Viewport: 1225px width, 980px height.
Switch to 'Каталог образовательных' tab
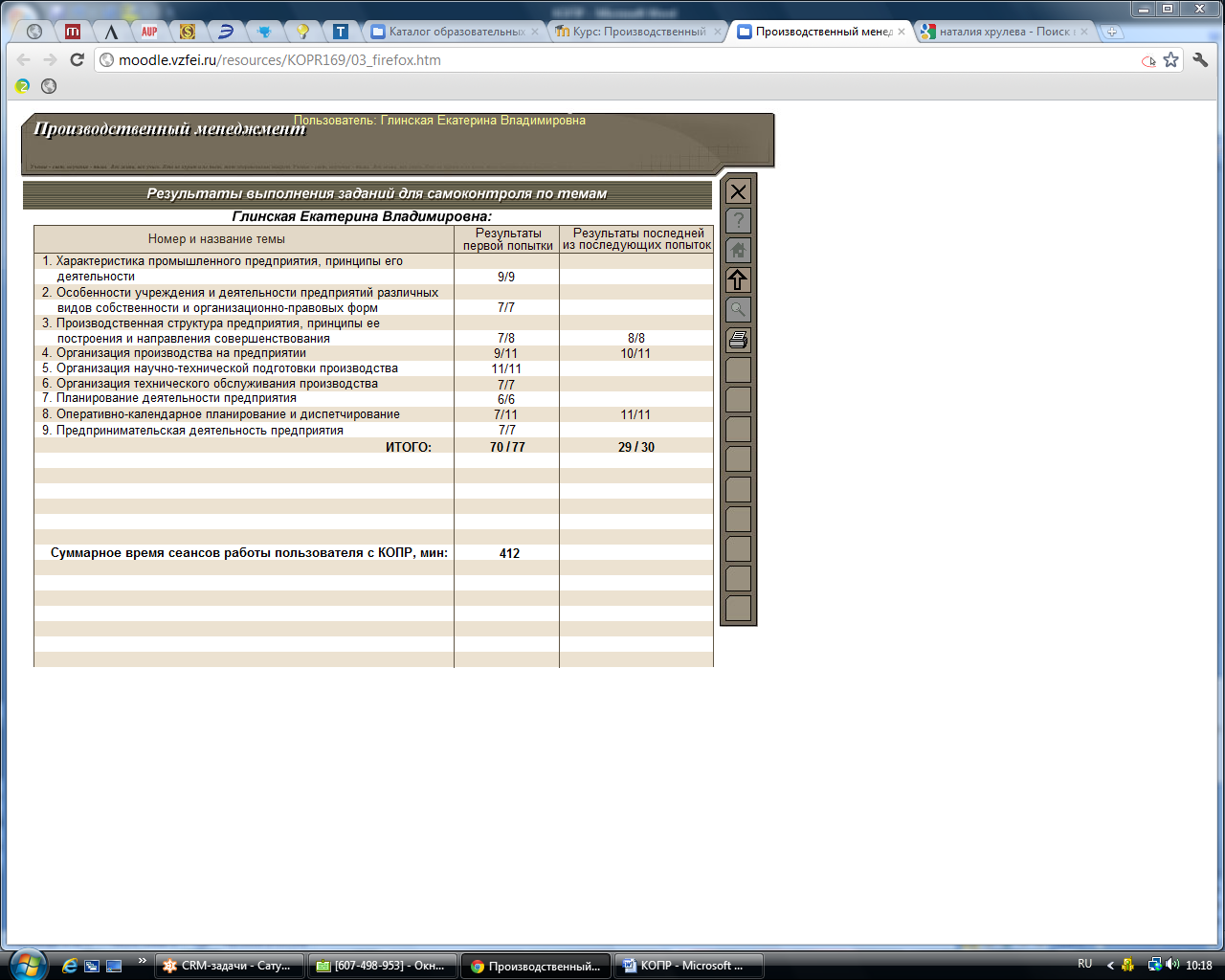[x=456, y=32]
